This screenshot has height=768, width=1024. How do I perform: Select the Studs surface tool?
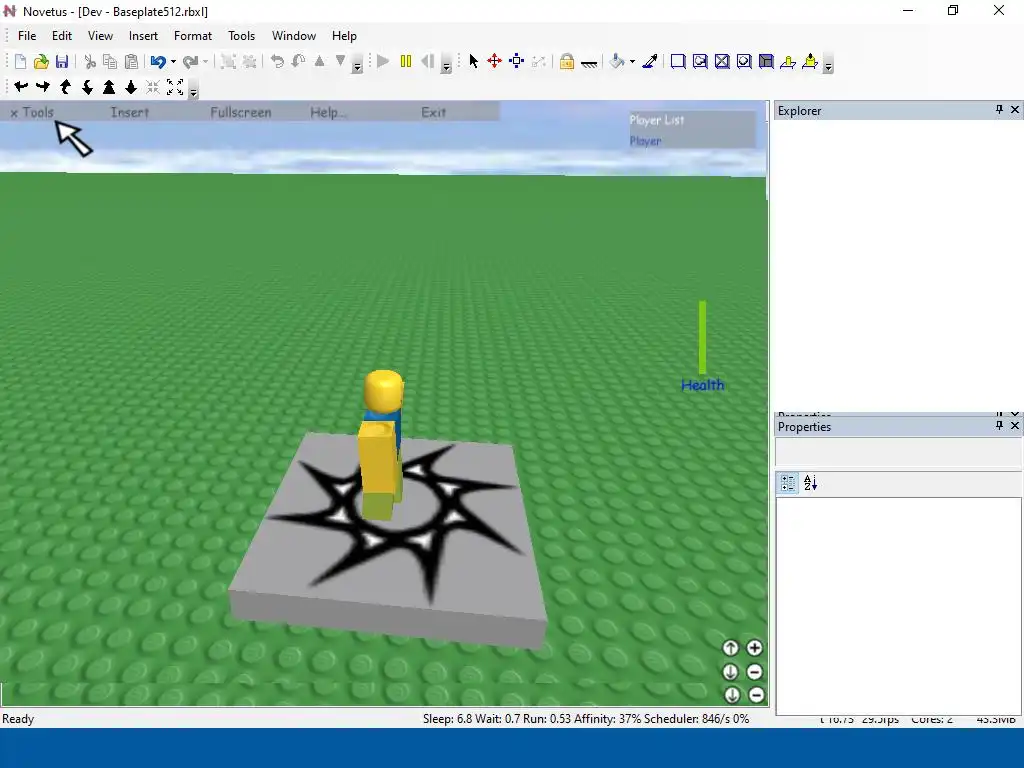point(744,61)
